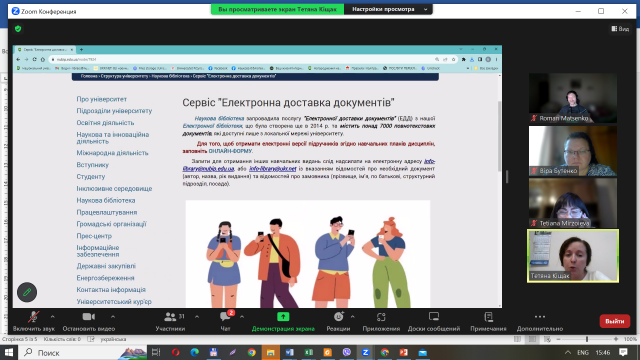Stop camera via Остановить видео

click(89, 321)
